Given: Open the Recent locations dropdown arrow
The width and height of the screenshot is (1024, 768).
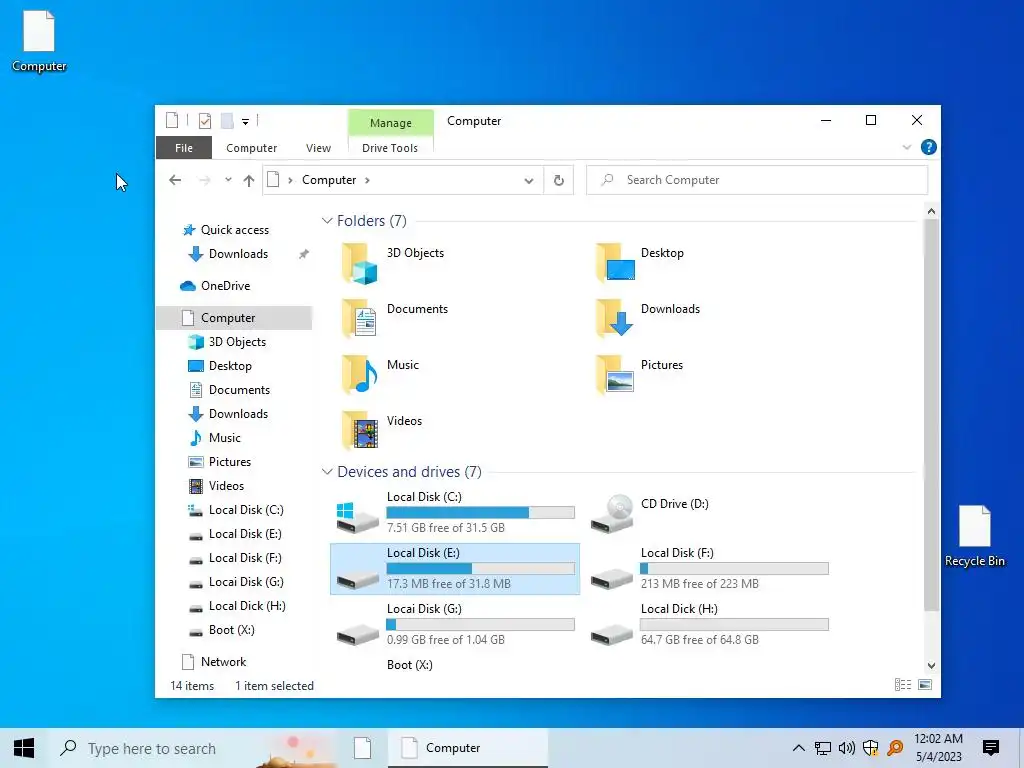Looking at the screenshot, I should click(228, 180).
